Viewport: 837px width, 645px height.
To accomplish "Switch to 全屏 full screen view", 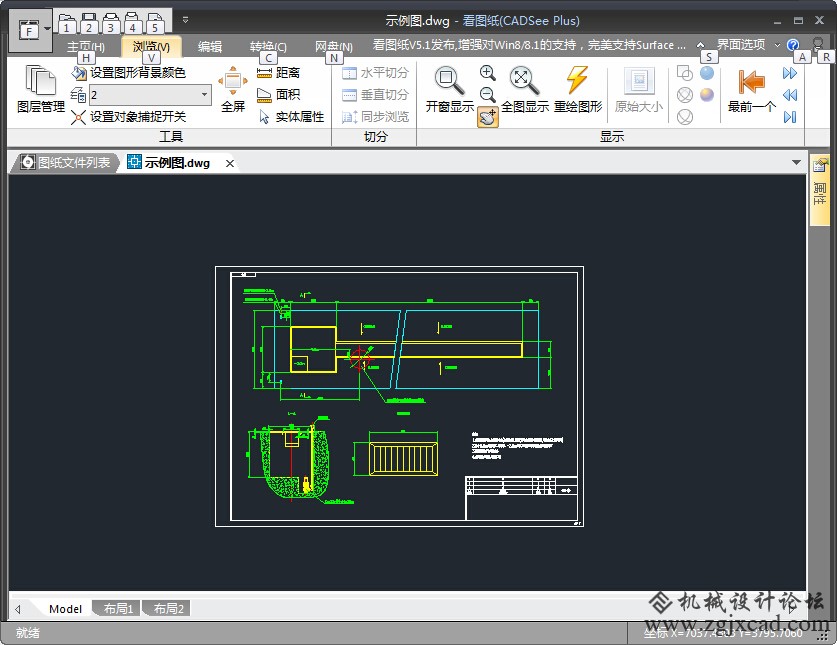I will [x=233, y=89].
